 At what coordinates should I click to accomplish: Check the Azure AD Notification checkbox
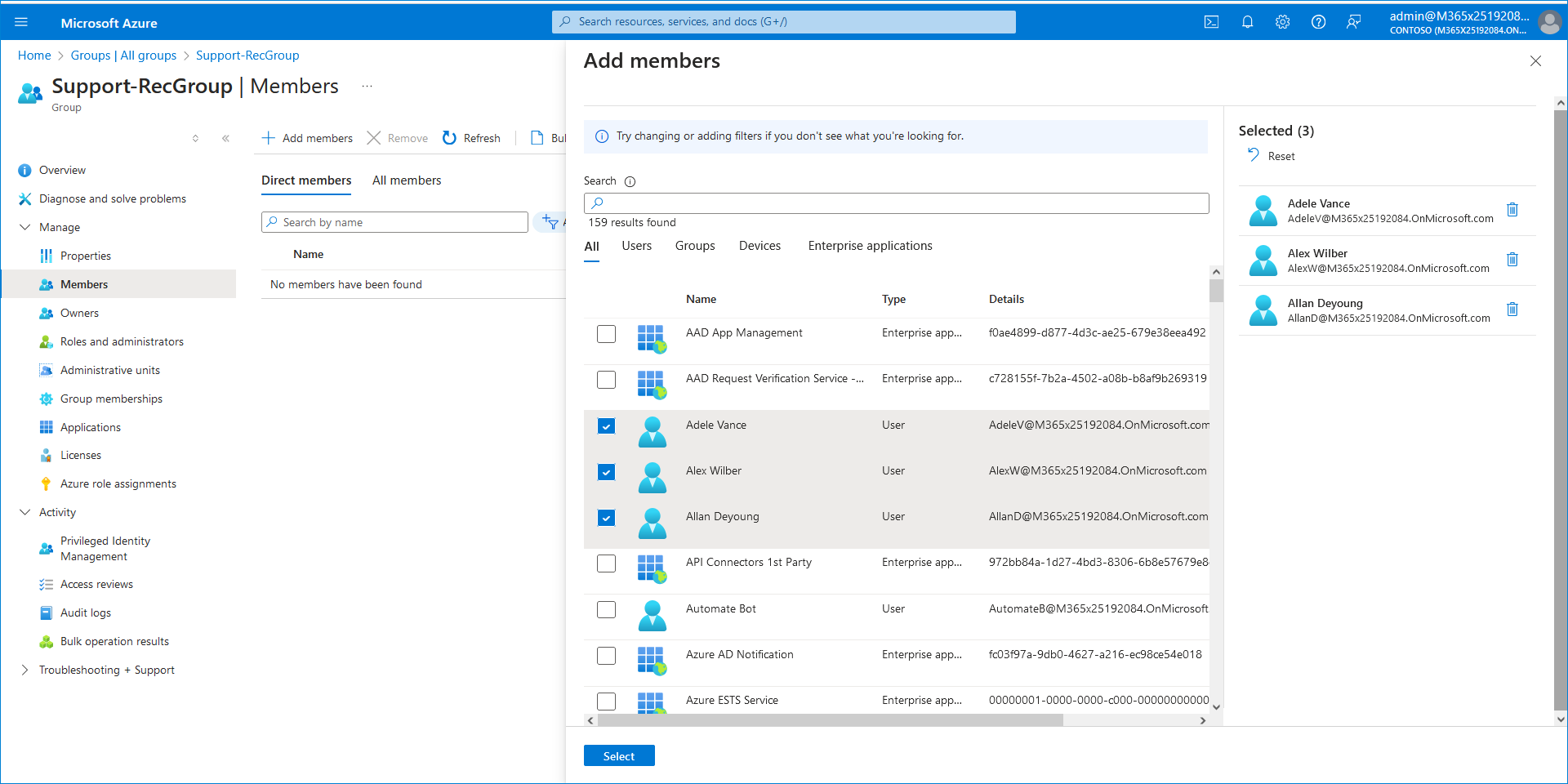[606, 656]
